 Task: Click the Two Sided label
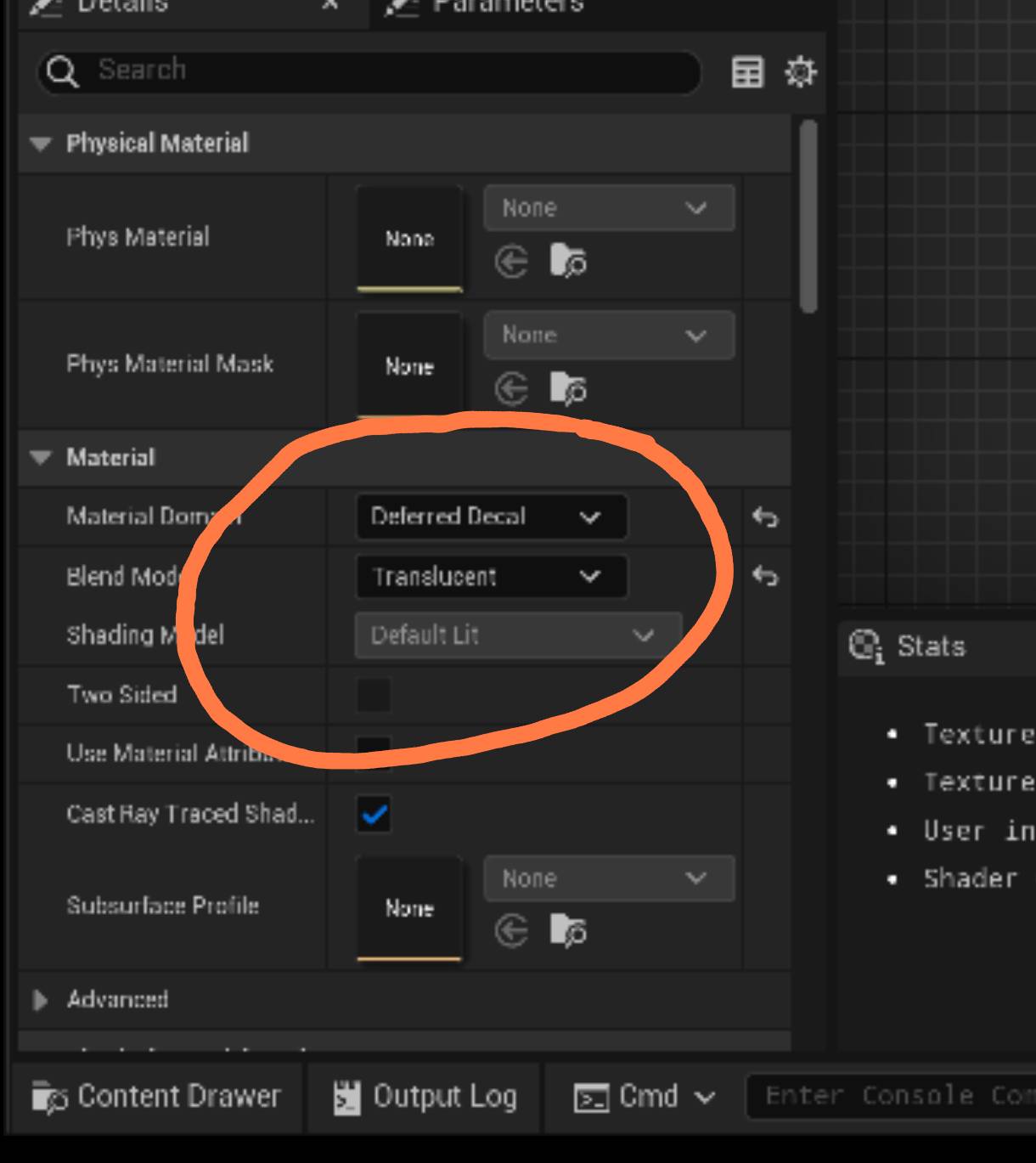pyautogui.click(x=121, y=695)
